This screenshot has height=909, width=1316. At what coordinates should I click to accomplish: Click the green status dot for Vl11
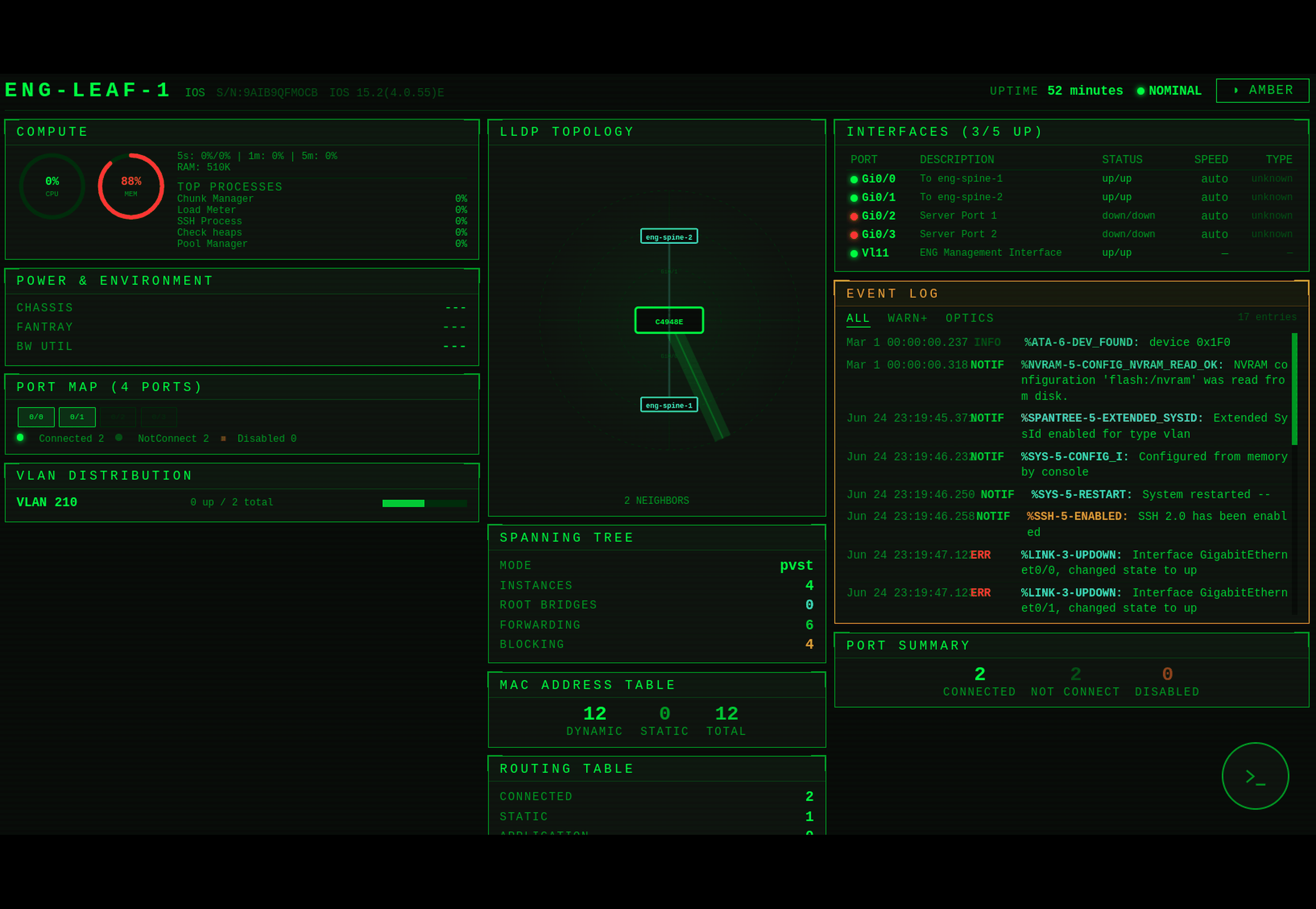[854, 253]
